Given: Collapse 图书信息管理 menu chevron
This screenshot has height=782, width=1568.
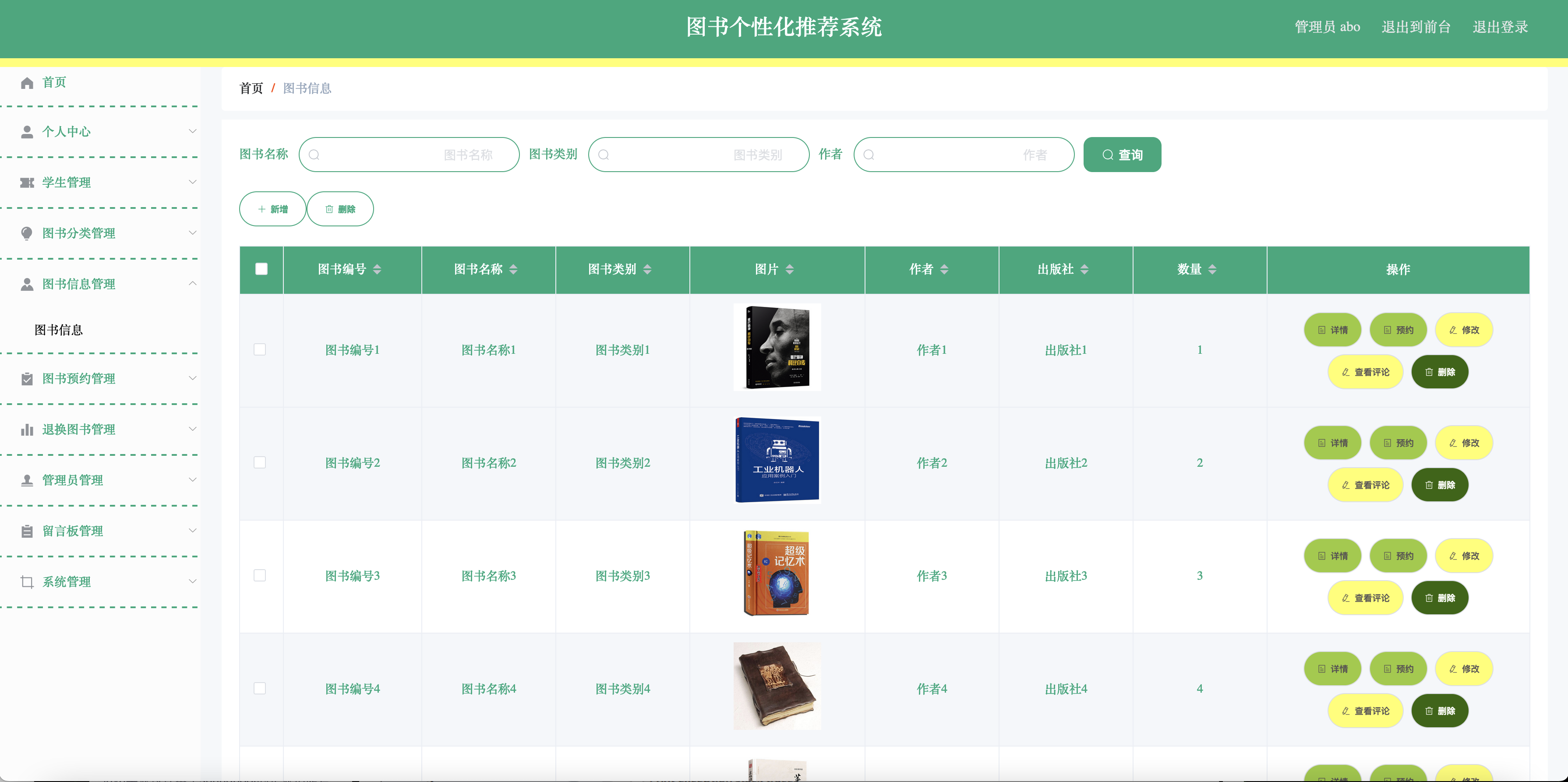Looking at the screenshot, I should (192, 284).
